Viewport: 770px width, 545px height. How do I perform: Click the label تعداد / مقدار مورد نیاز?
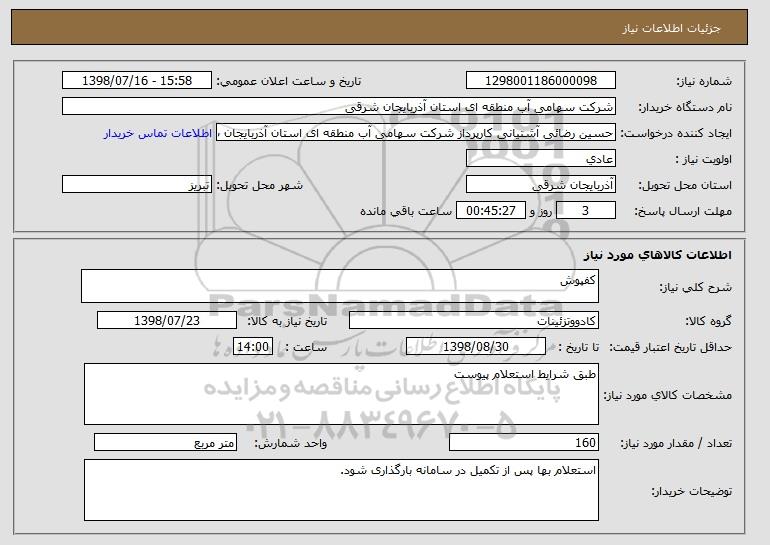(x=676, y=444)
